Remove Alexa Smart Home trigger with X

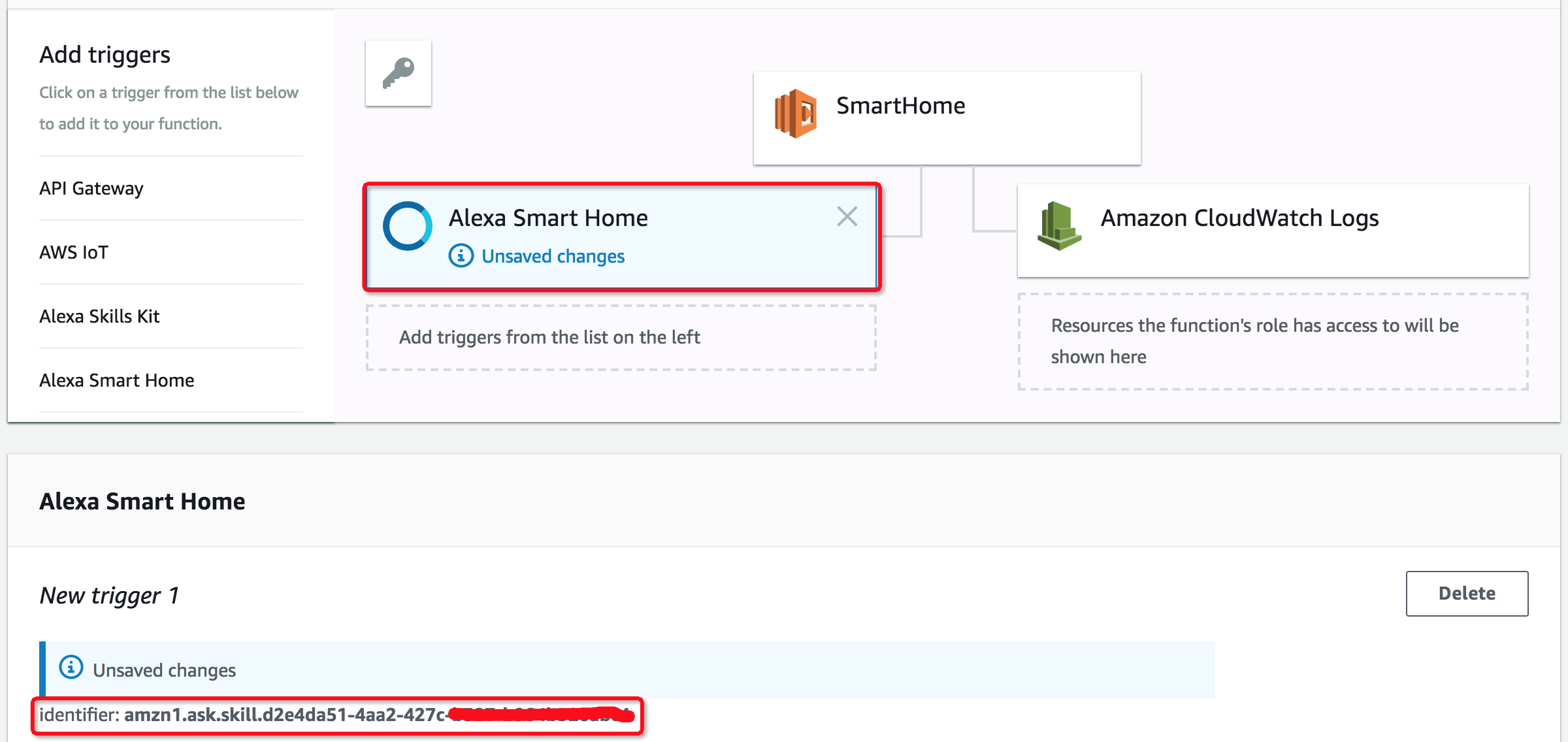847,216
